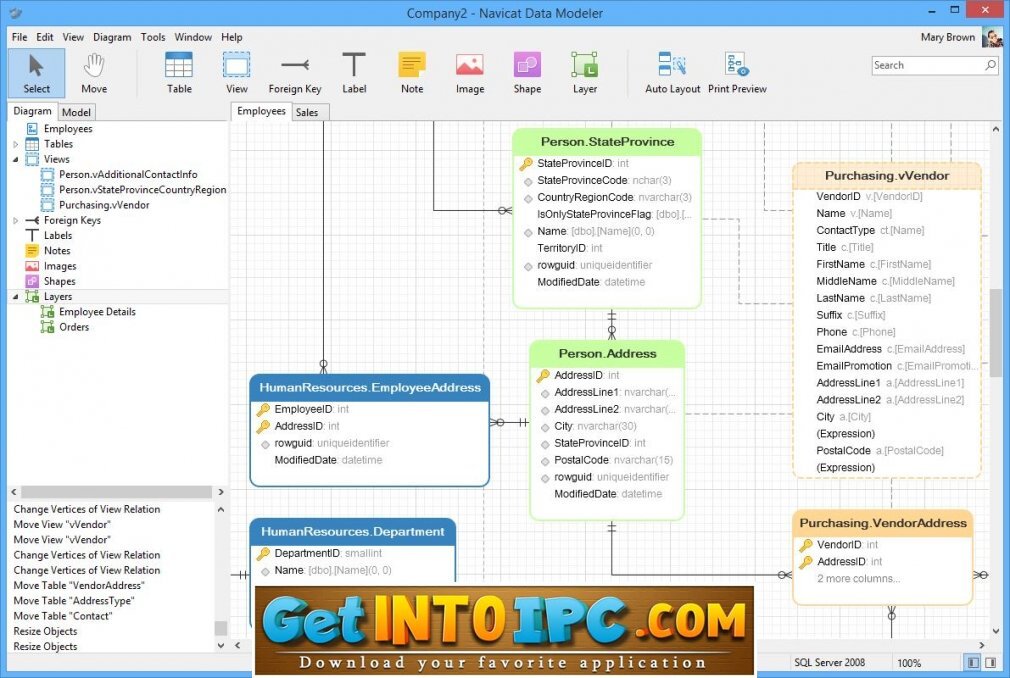The height and width of the screenshot is (678, 1010).
Task: Click the tree panel horizontal scrollbar
Action: (x=116, y=492)
